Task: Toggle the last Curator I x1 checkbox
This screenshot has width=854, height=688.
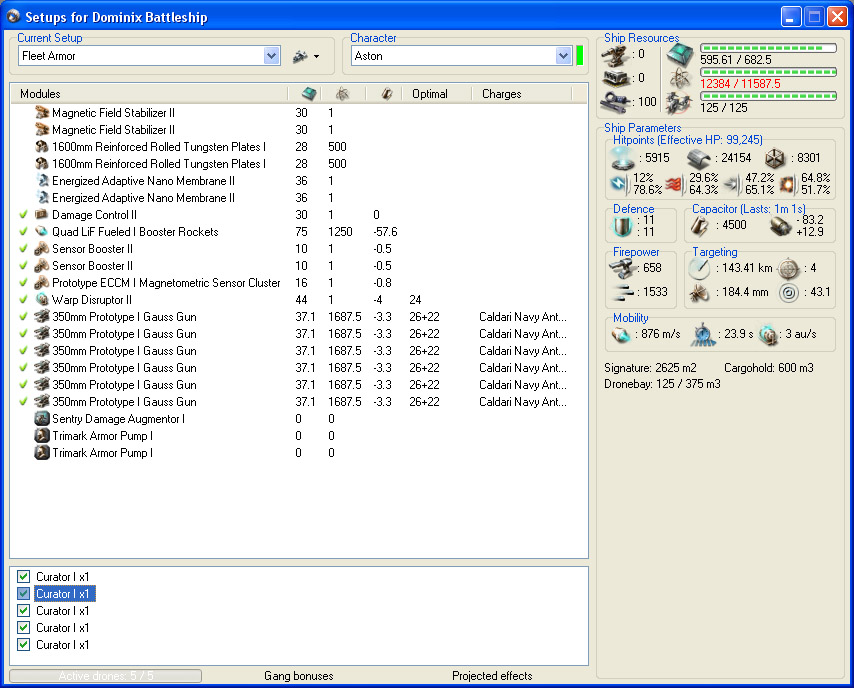Action: coord(23,644)
